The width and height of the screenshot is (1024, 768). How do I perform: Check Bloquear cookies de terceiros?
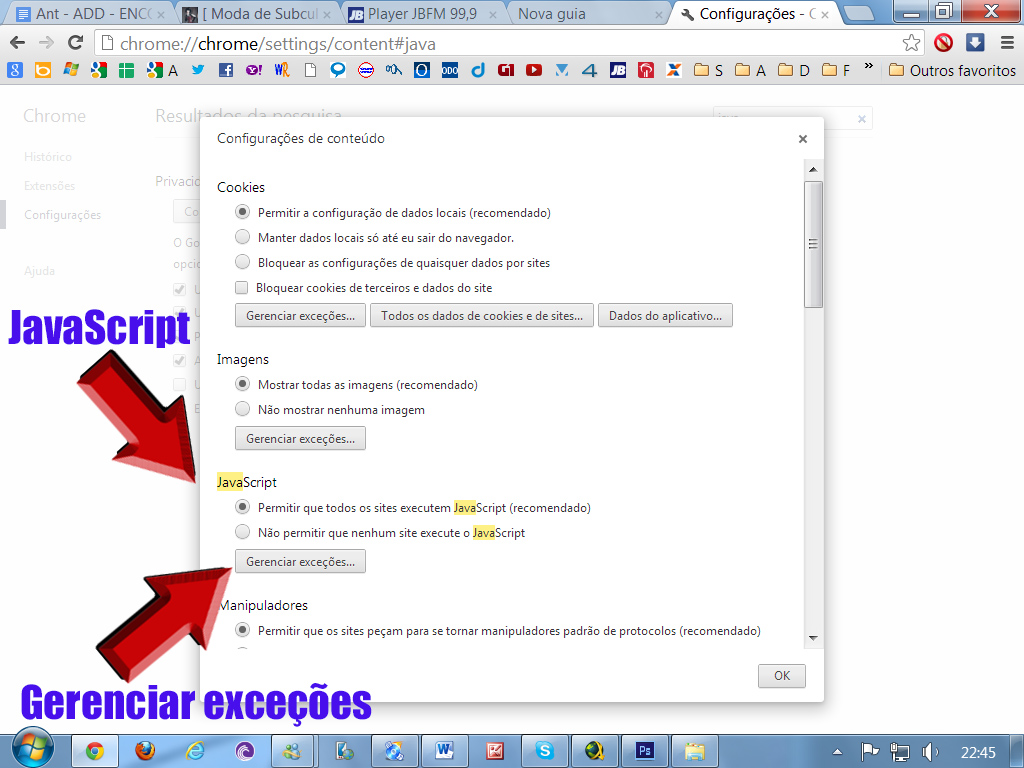242,287
